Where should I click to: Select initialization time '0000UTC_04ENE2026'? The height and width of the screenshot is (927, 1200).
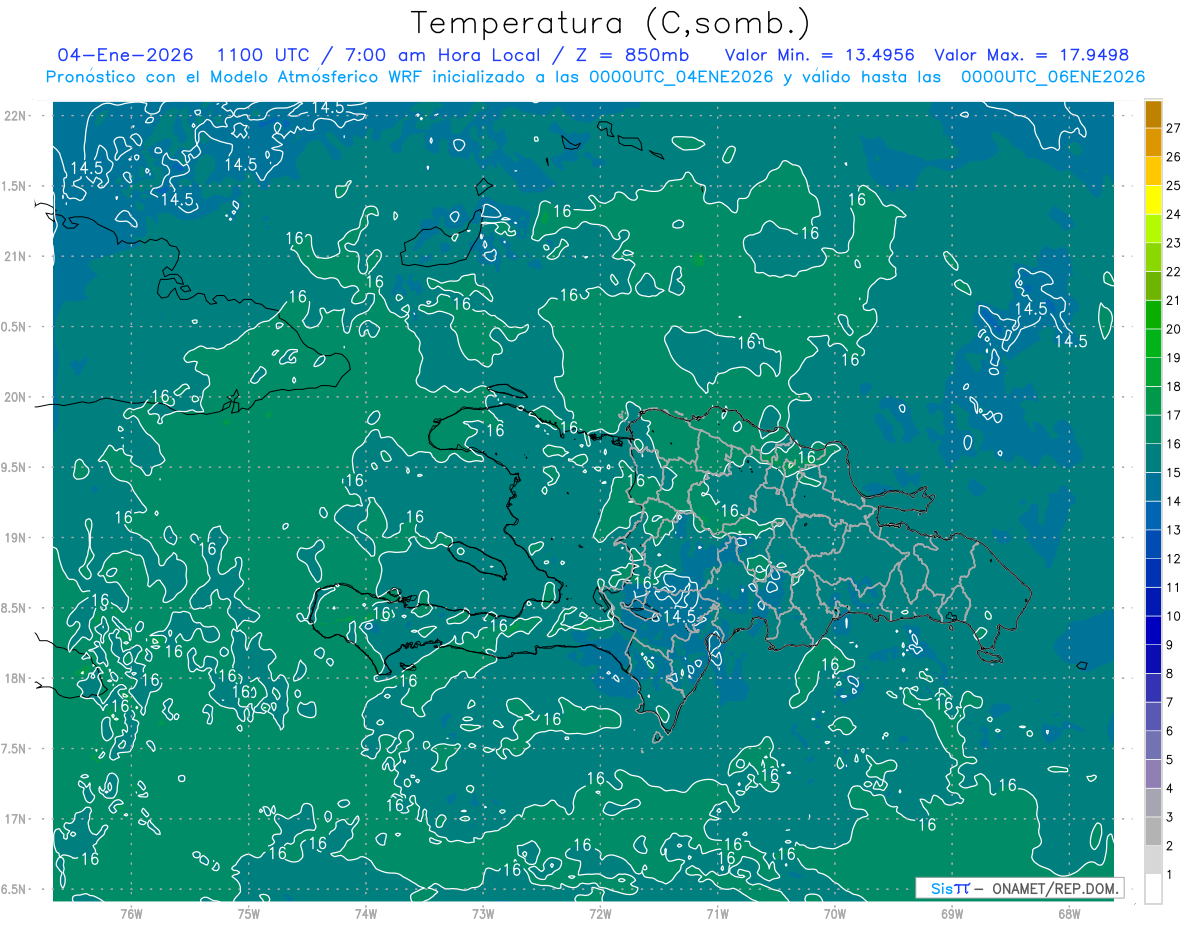(681, 77)
